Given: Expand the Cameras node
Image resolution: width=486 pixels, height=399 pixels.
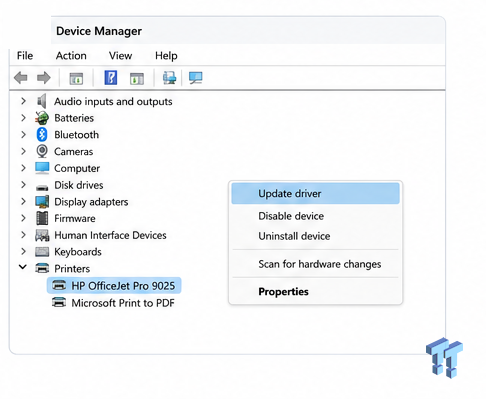Looking at the screenshot, I should point(23,151).
